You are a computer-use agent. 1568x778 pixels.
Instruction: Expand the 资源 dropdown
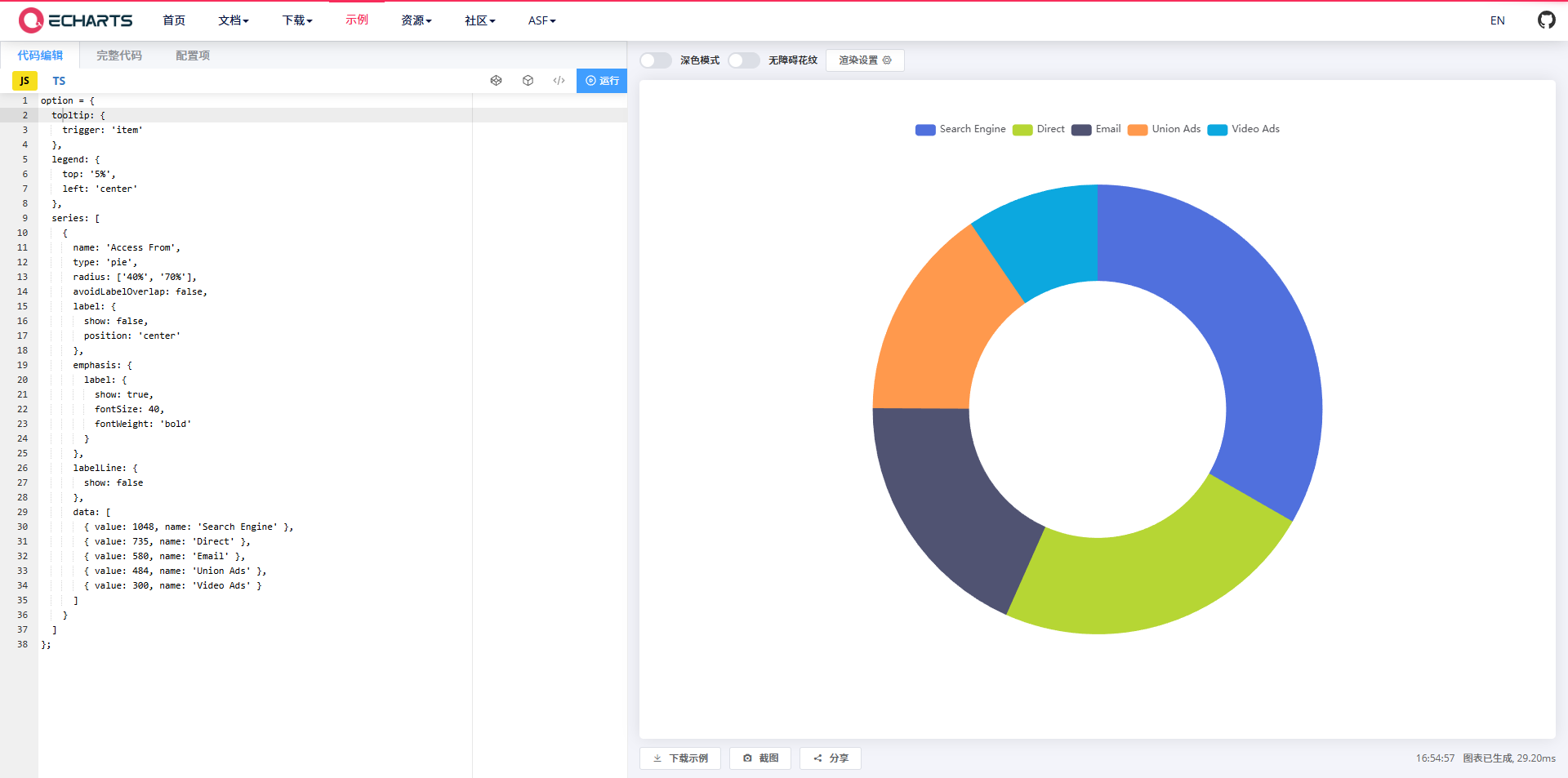416,20
